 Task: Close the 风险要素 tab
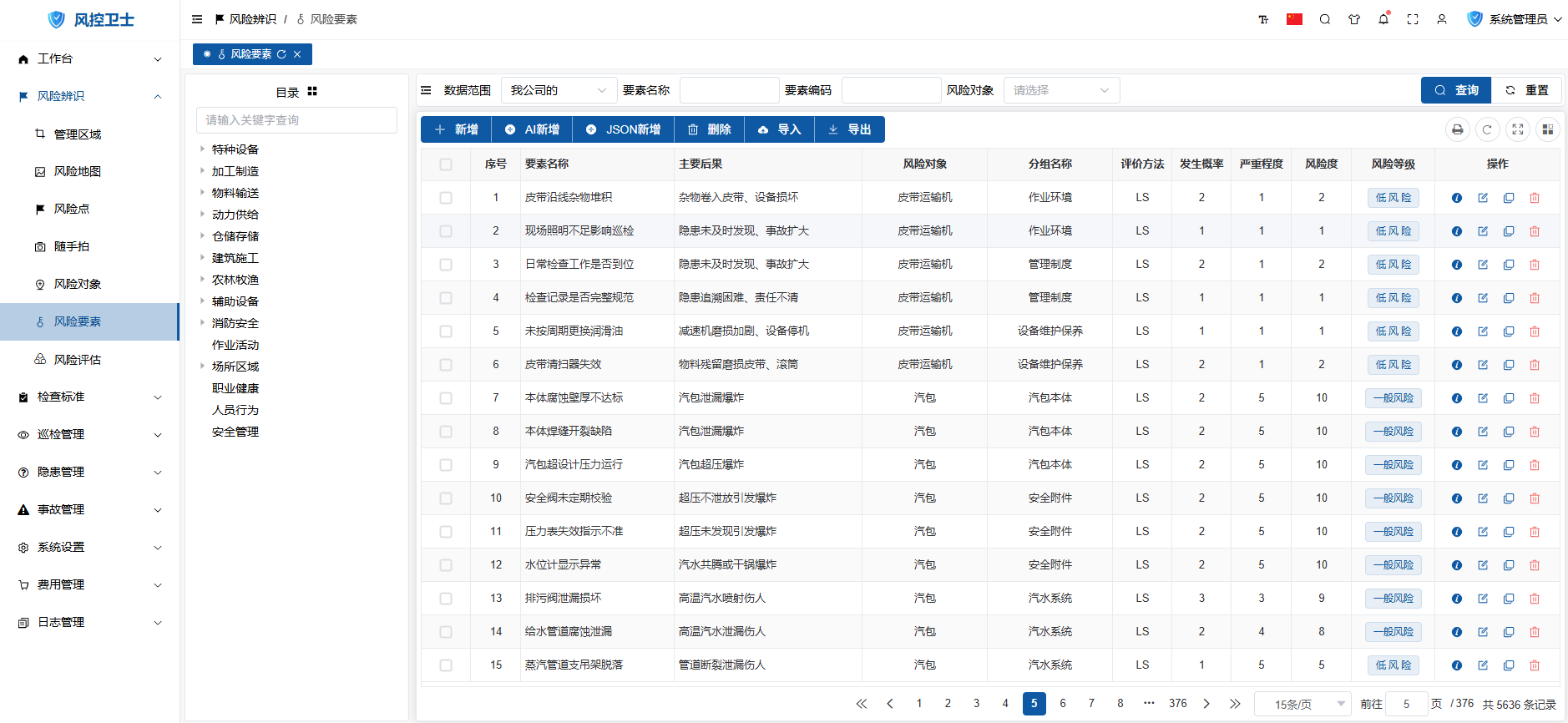[x=297, y=54]
